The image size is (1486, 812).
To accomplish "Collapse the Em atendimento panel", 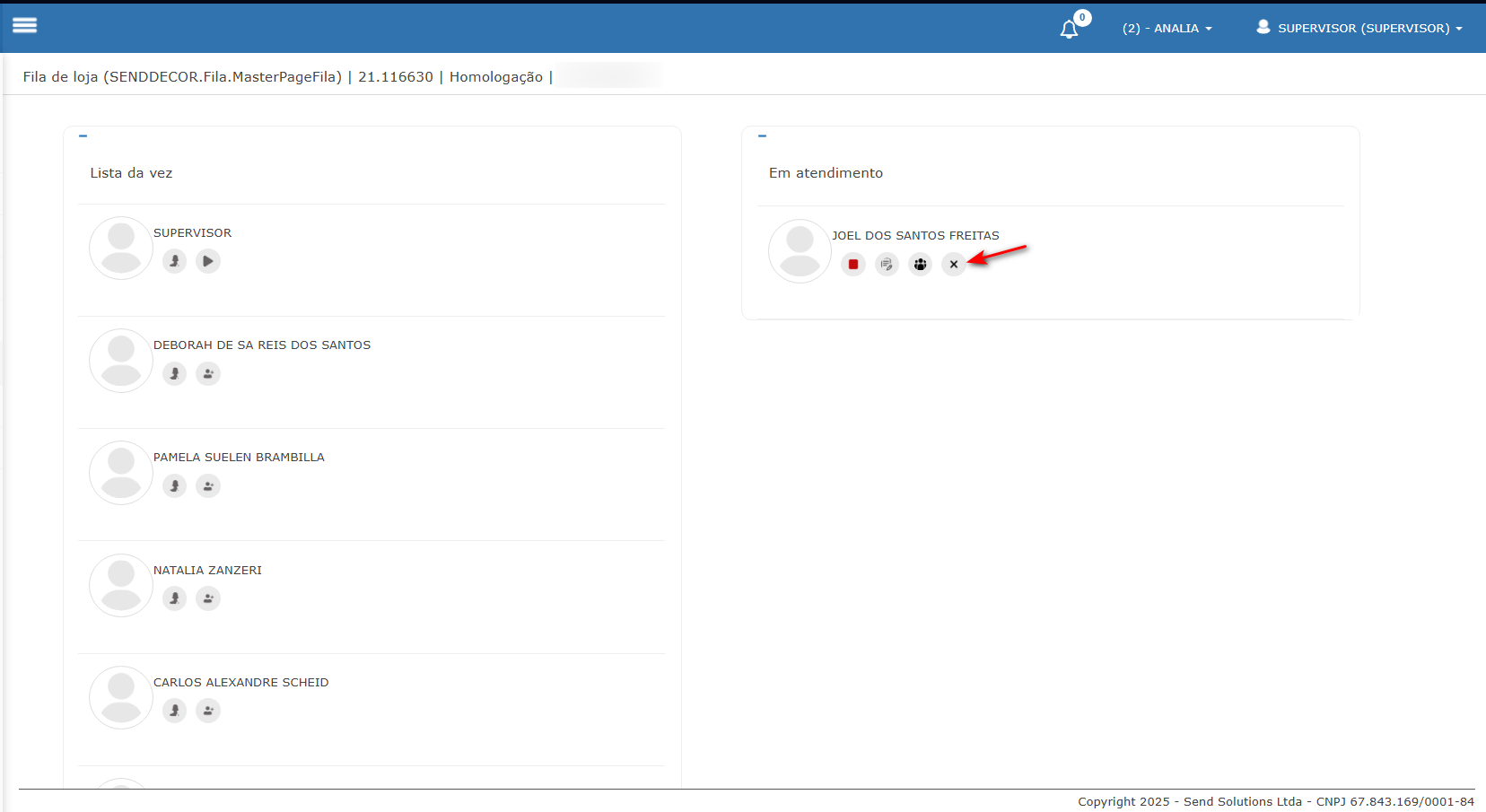I will (x=762, y=136).
